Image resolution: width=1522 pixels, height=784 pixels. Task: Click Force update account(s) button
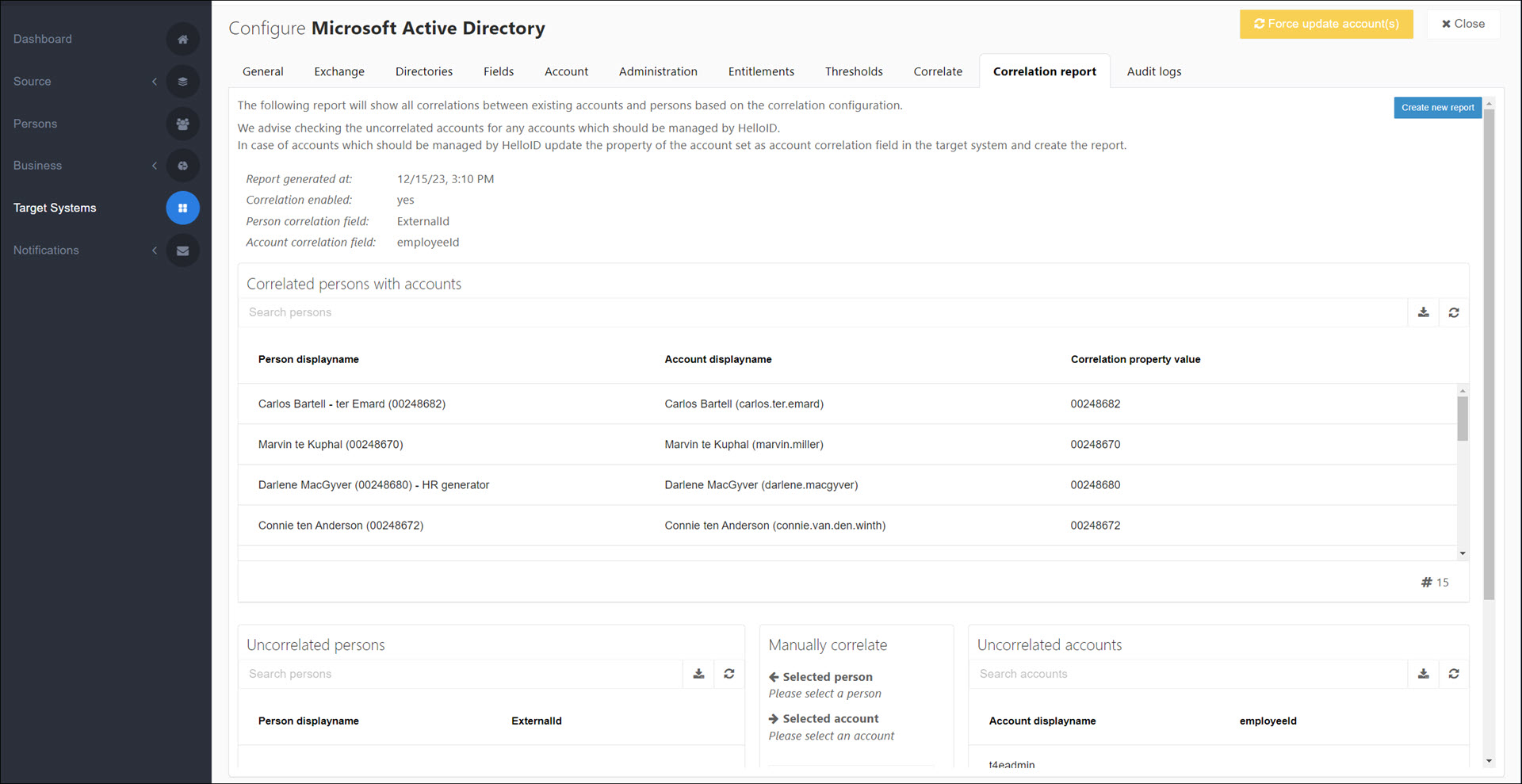coord(1326,24)
